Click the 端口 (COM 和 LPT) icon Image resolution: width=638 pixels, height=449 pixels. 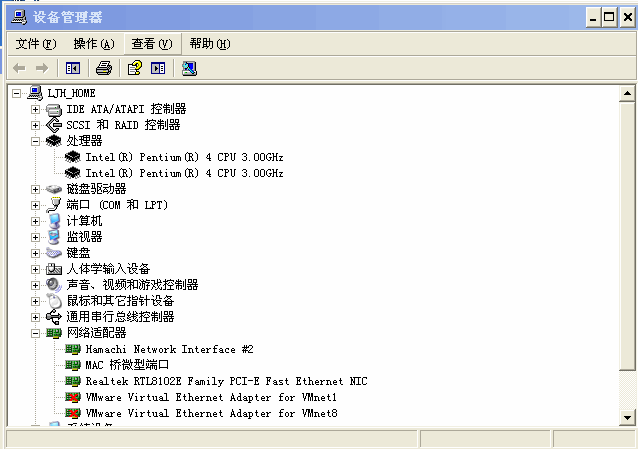point(54,205)
